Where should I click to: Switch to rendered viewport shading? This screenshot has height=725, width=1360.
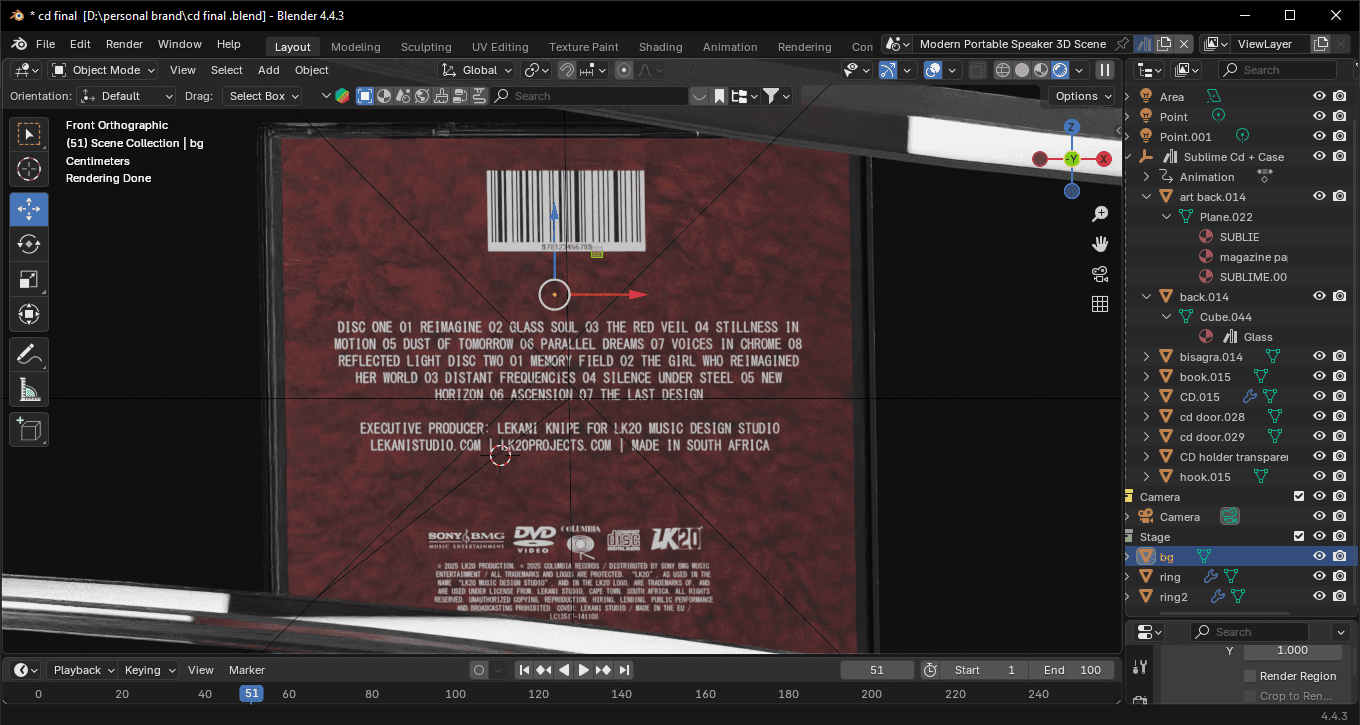1060,70
